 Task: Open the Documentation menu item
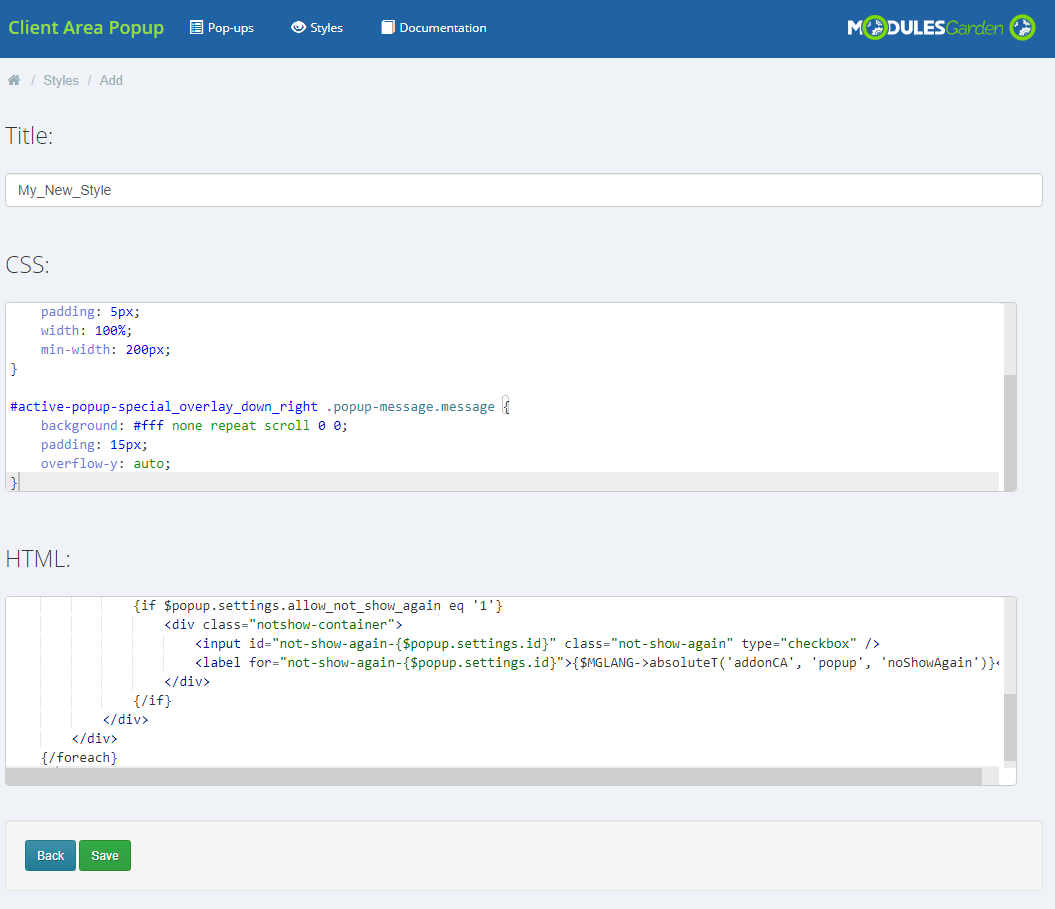pos(434,28)
